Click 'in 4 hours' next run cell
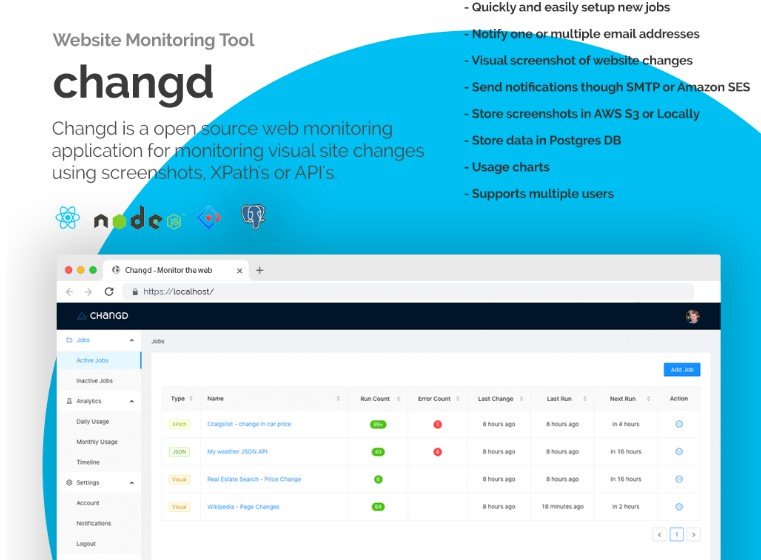The height and width of the screenshot is (560, 761). pyautogui.click(x=626, y=424)
